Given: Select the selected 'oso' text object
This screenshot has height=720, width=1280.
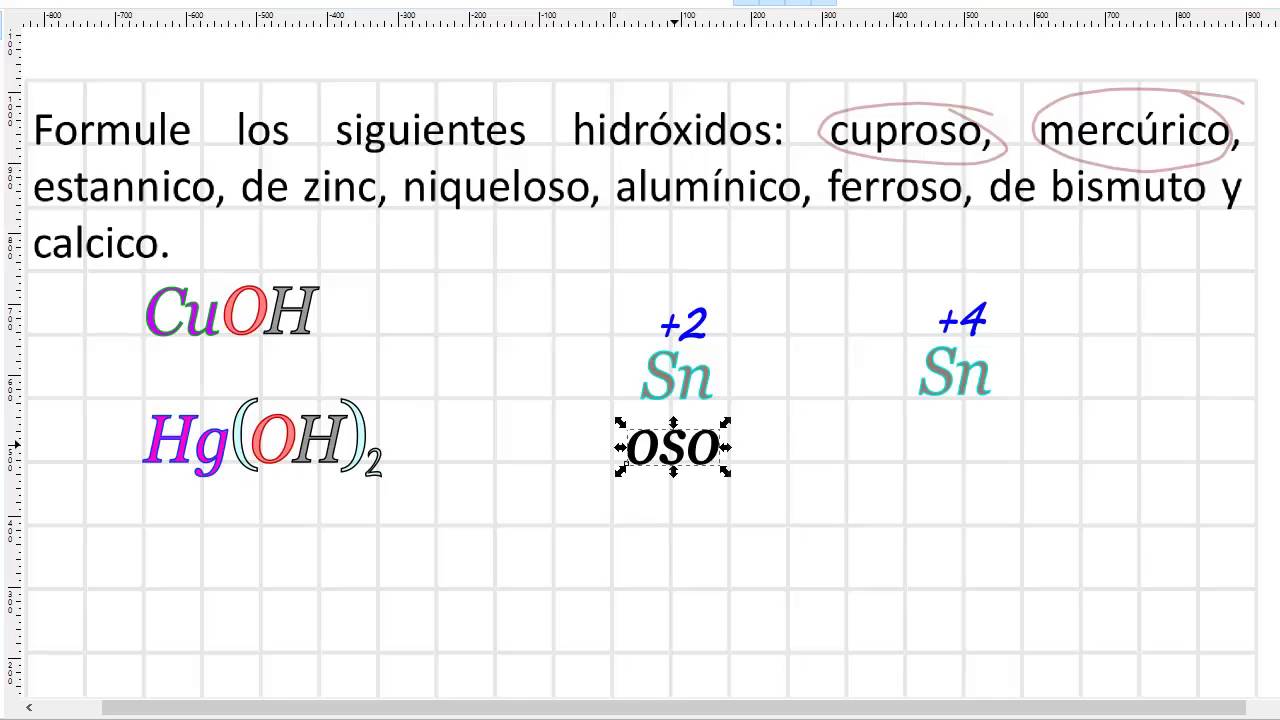Looking at the screenshot, I should [x=673, y=447].
